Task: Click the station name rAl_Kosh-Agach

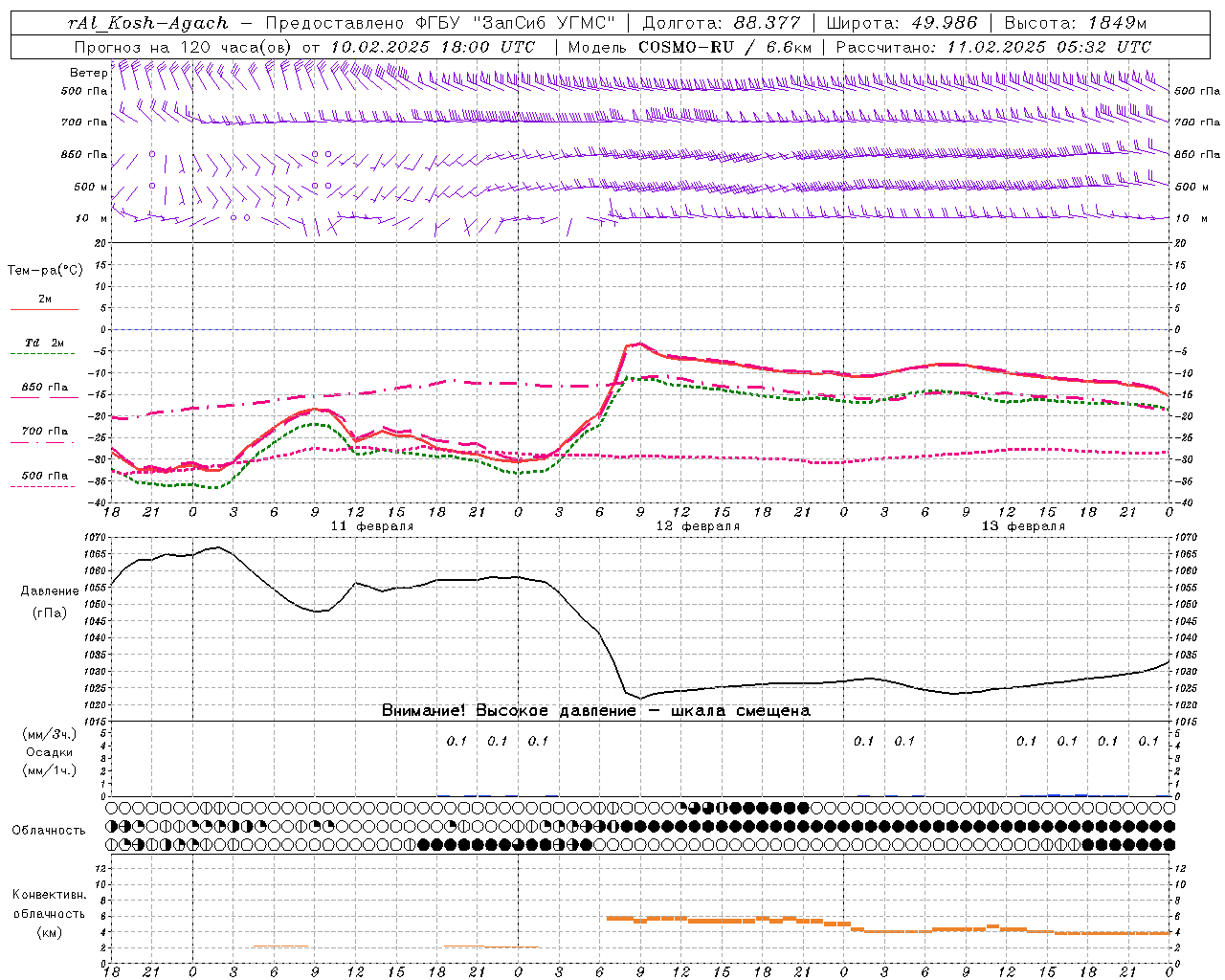Action: pyautogui.click(x=148, y=23)
